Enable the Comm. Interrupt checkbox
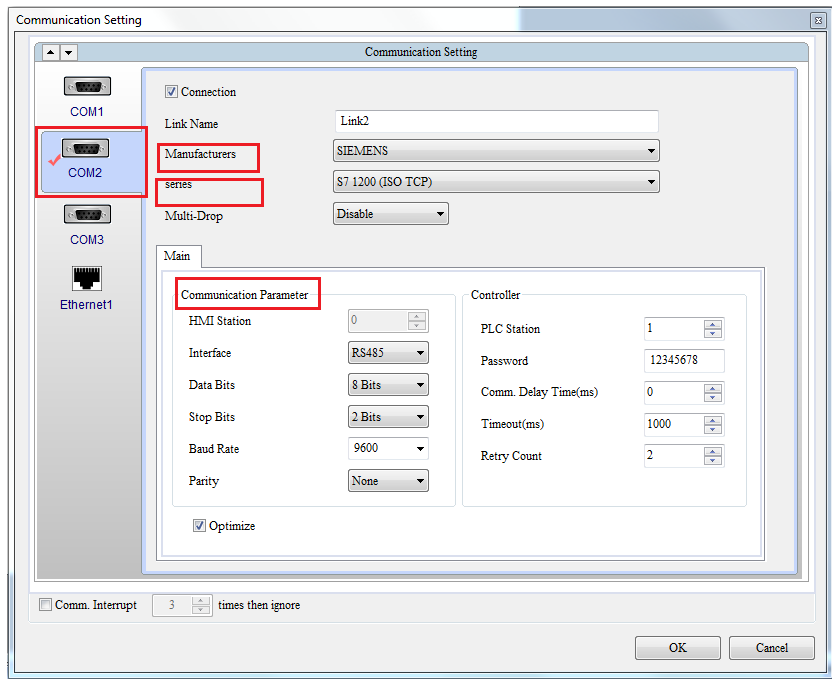 click(45, 604)
